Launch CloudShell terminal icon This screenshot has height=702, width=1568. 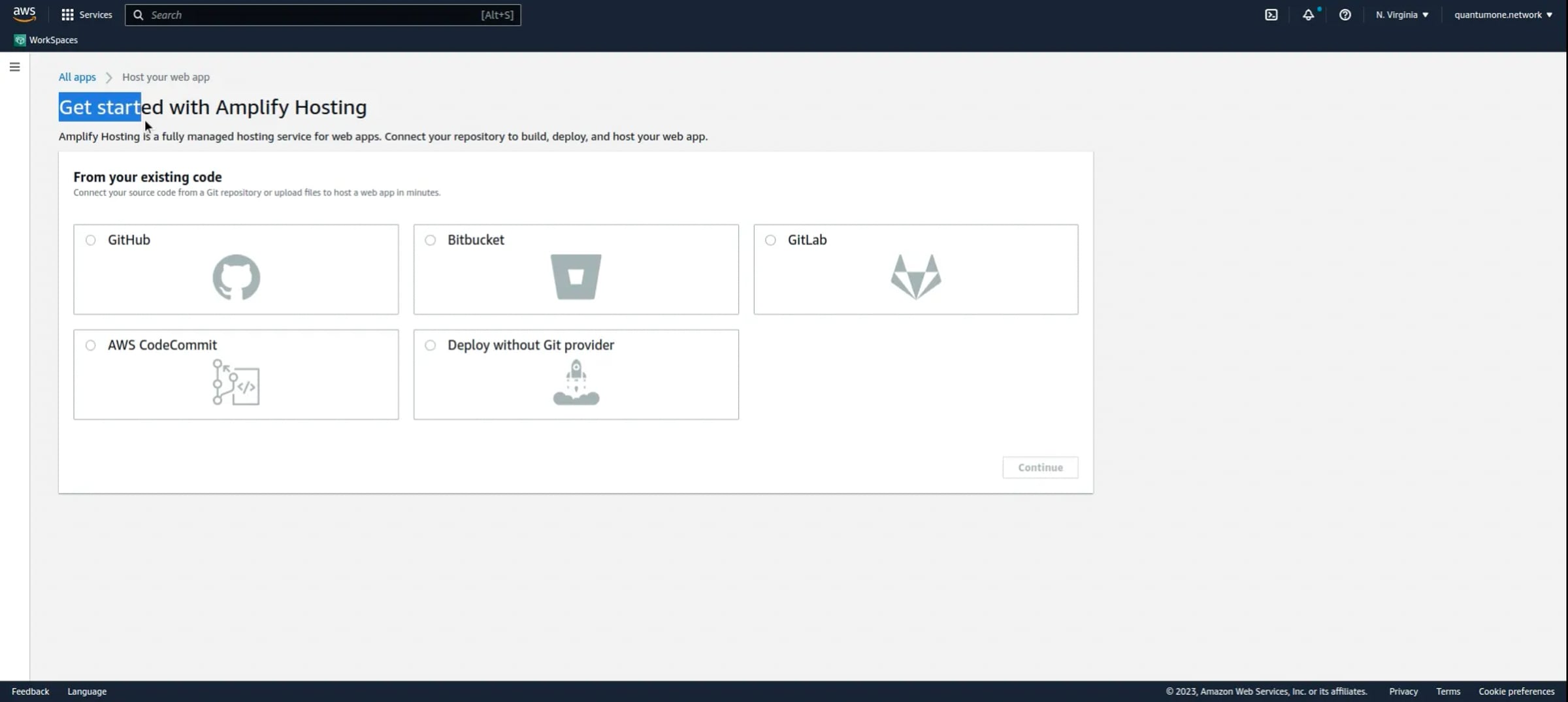(x=1271, y=14)
